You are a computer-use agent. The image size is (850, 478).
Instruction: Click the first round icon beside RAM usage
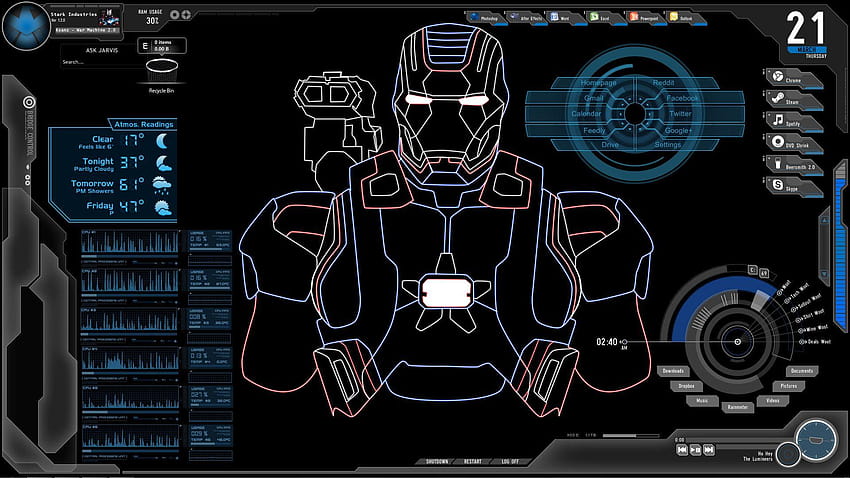point(175,15)
